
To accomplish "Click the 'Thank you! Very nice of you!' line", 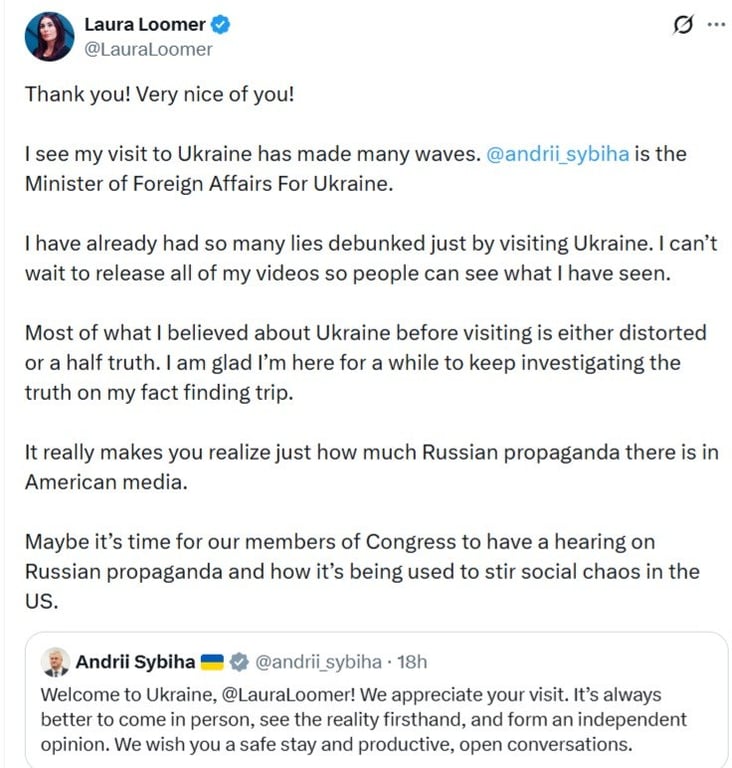I will (x=160, y=94).
